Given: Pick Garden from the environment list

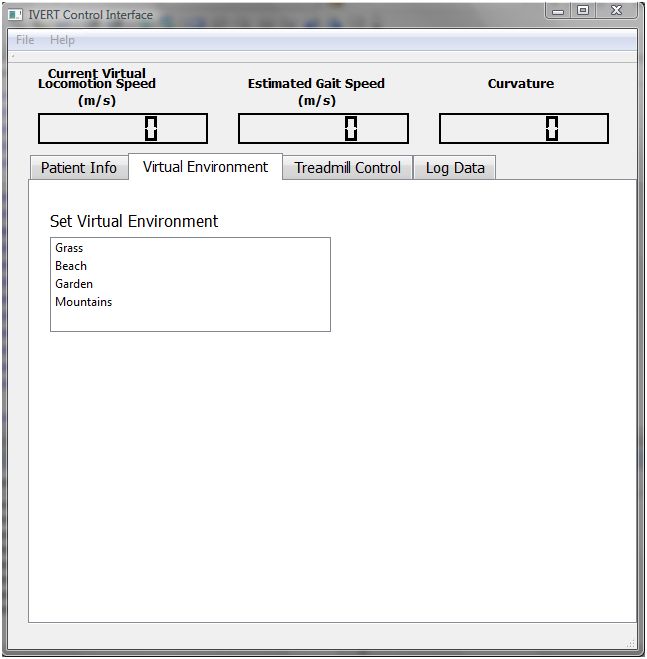Looking at the screenshot, I should [x=74, y=284].
